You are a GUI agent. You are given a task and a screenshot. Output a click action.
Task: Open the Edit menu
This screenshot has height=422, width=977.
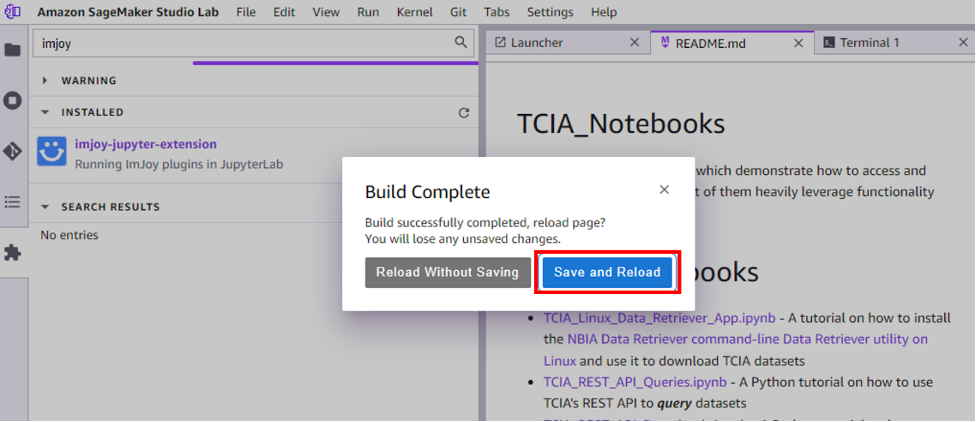(x=284, y=12)
